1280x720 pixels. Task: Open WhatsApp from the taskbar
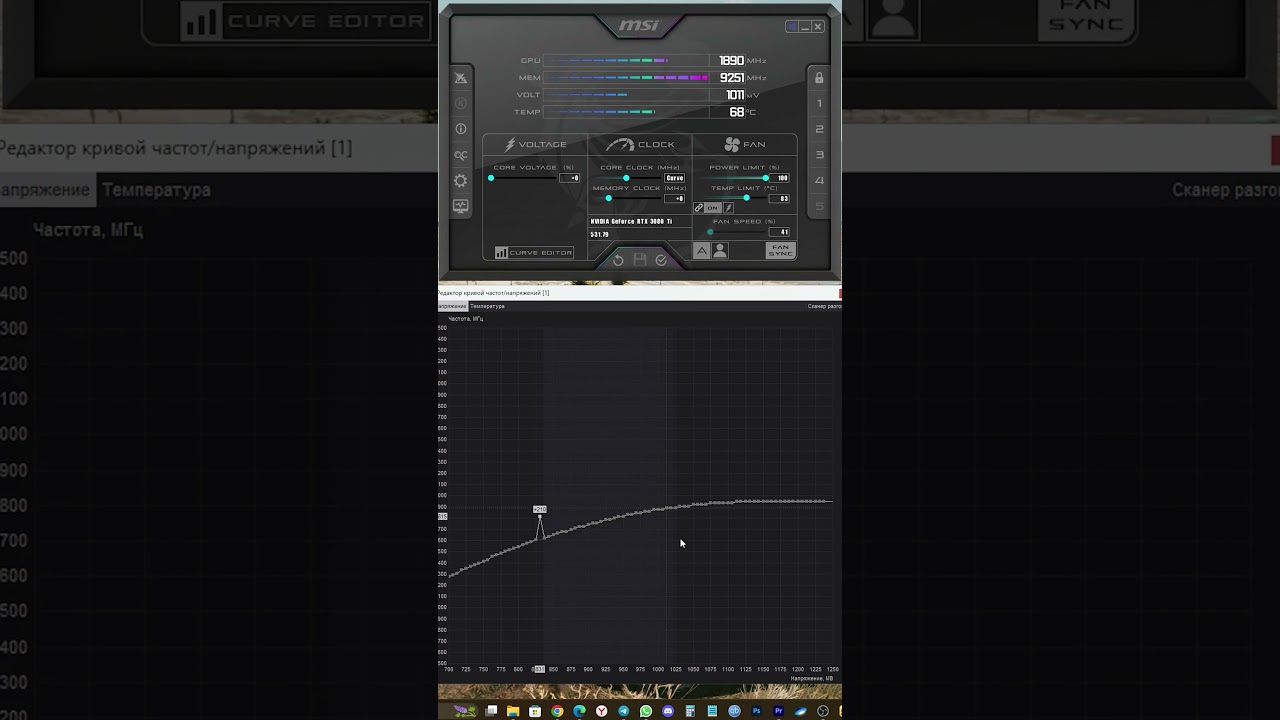click(x=646, y=711)
